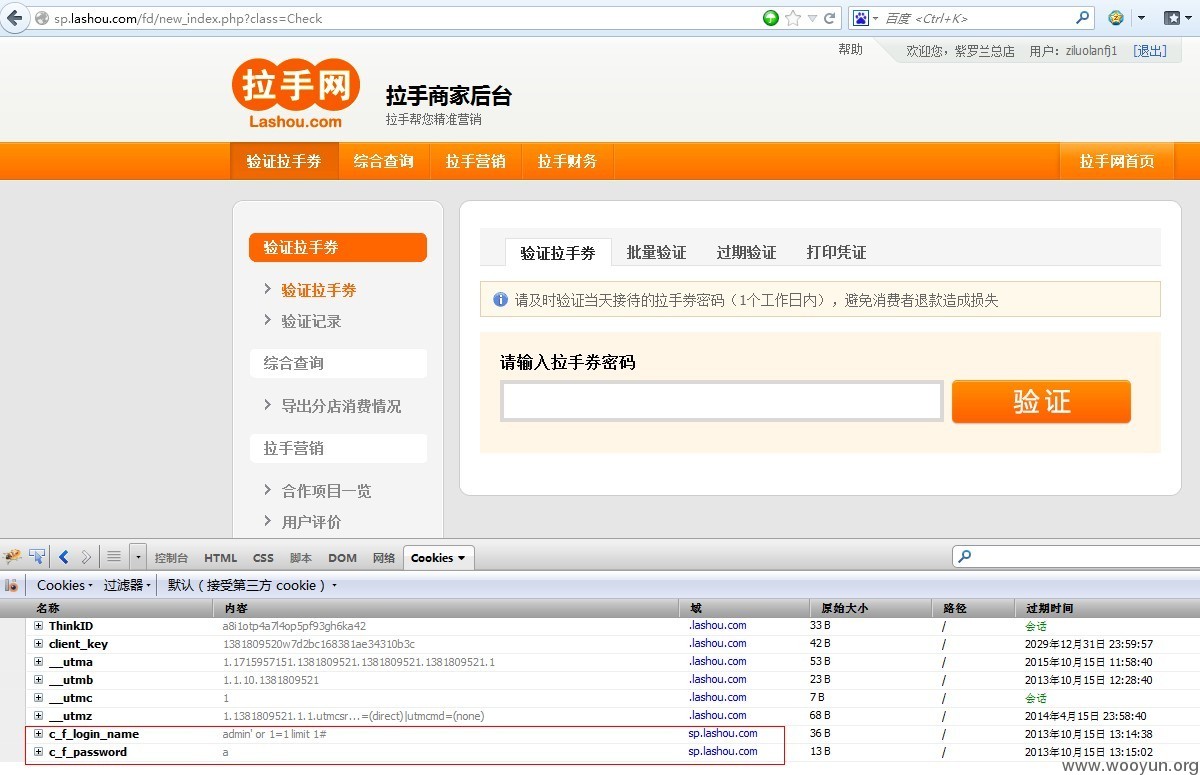The image size is (1200, 775).
Task: Click the orange 验证 button
Action: [x=1041, y=401]
